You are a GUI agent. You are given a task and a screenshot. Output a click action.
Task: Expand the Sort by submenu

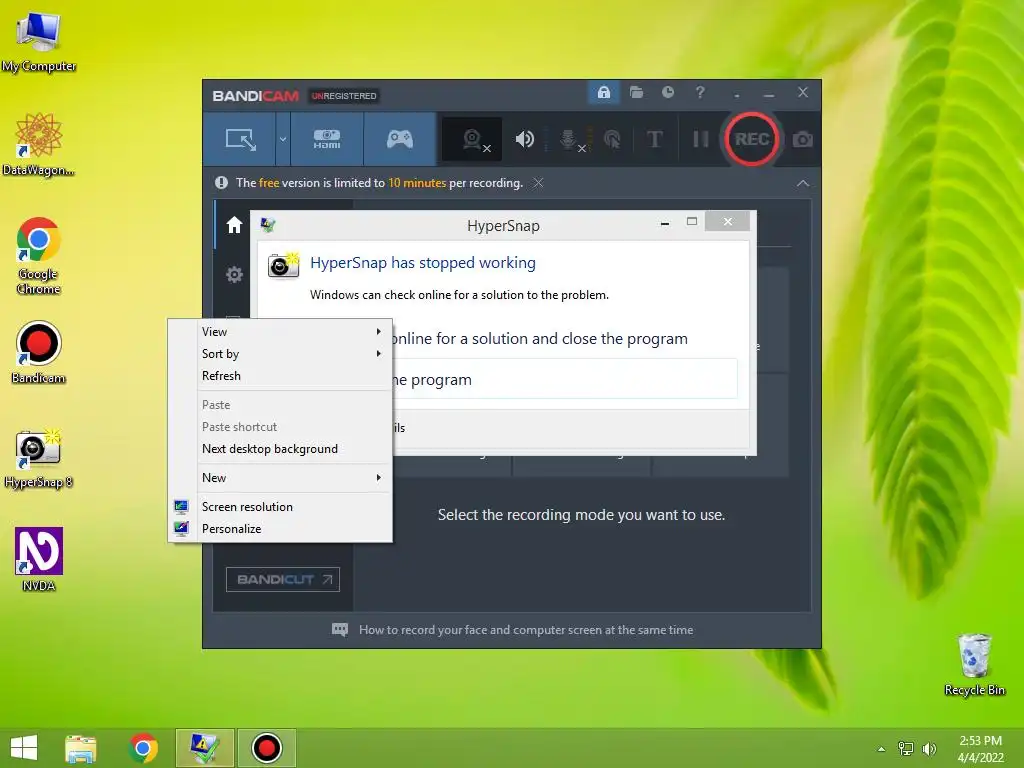coord(281,354)
